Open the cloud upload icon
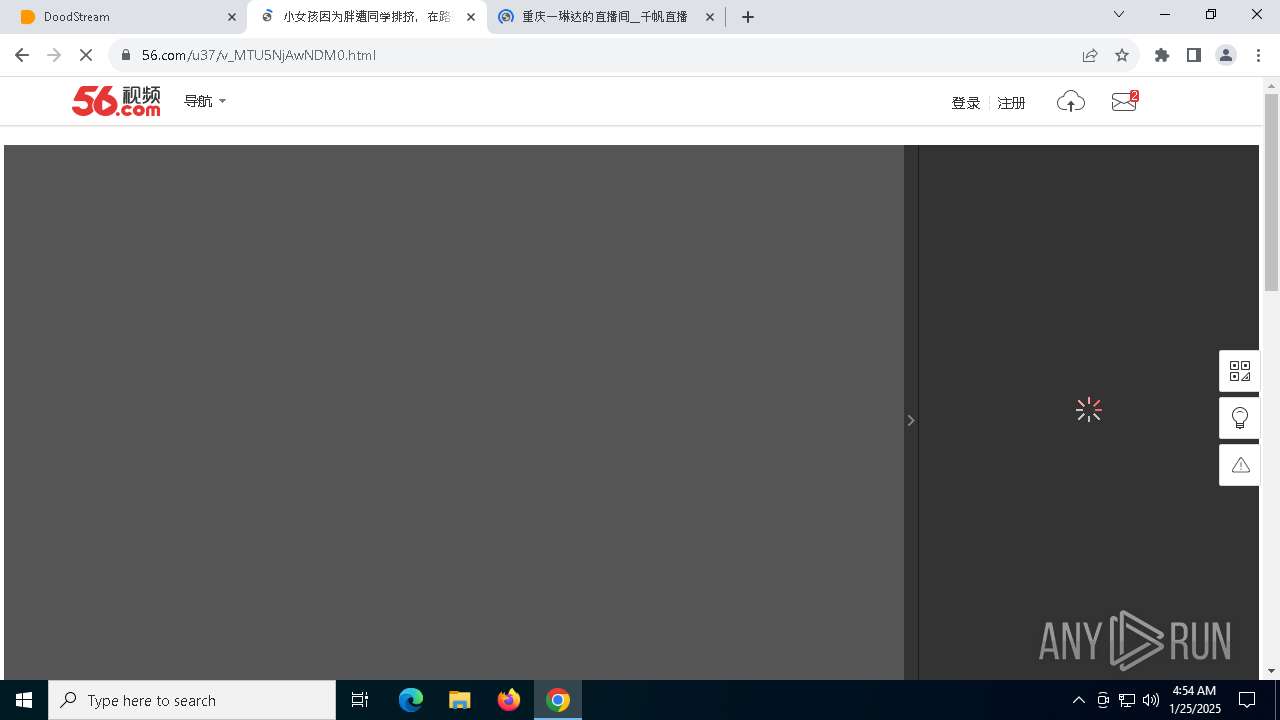The image size is (1280, 720). (x=1071, y=102)
